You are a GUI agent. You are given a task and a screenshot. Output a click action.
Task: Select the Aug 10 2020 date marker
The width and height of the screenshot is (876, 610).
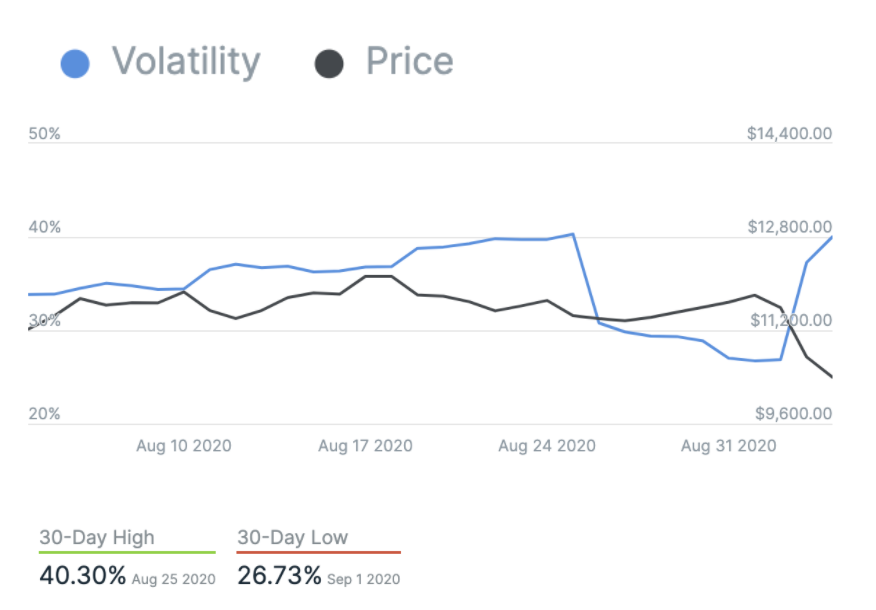pos(184,446)
